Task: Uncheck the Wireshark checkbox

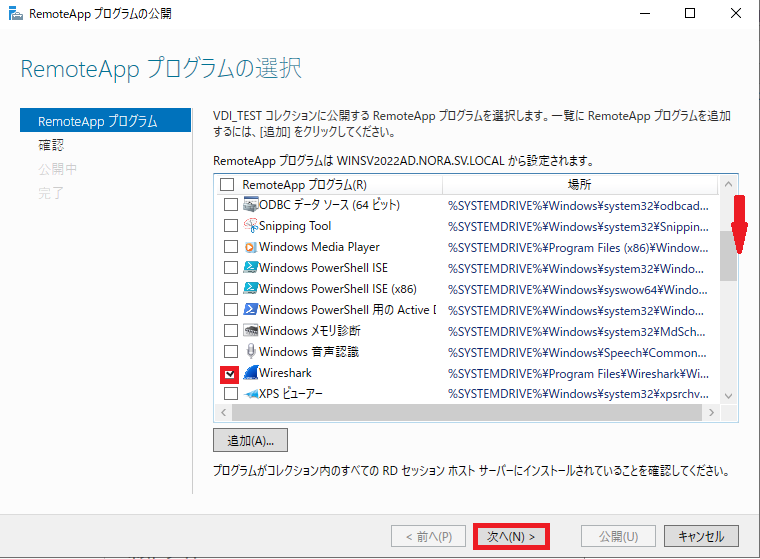Action: click(x=230, y=374)
